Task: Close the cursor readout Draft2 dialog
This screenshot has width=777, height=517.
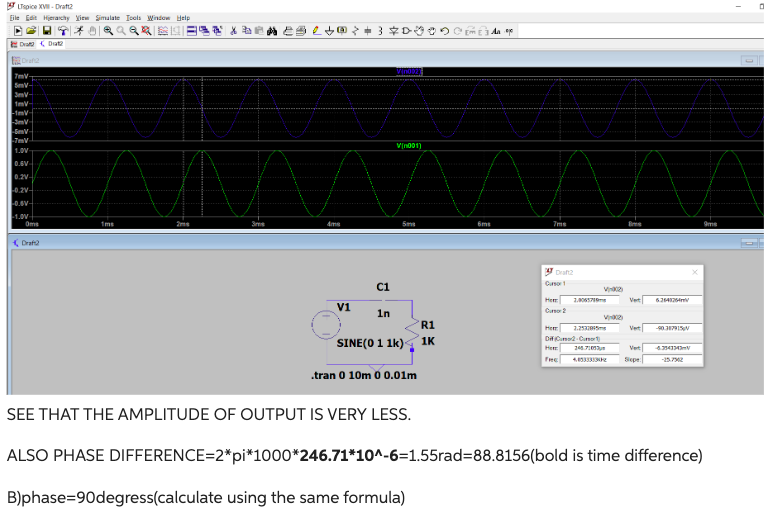Action: point(695,272)
